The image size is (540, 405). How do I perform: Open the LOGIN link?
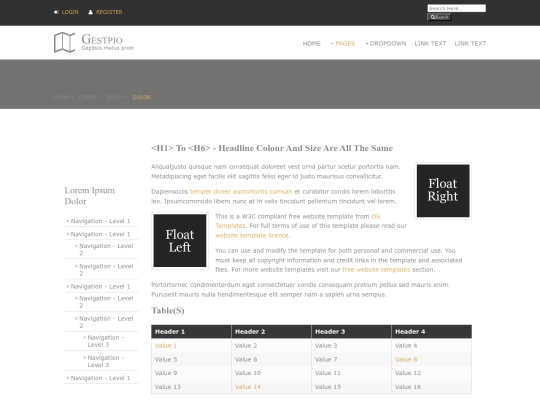point(70,12)
